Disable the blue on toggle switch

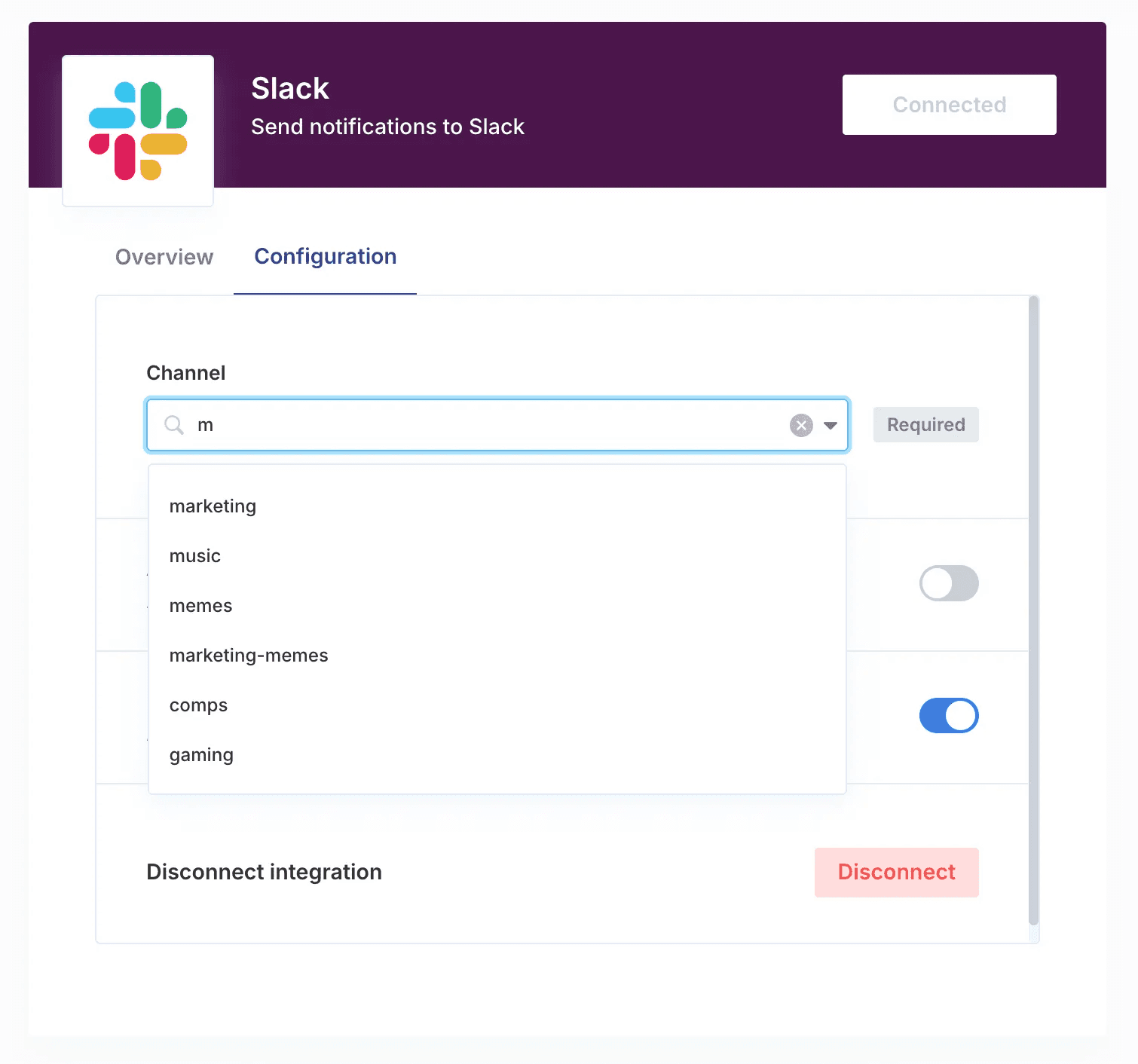click(948, 716)
